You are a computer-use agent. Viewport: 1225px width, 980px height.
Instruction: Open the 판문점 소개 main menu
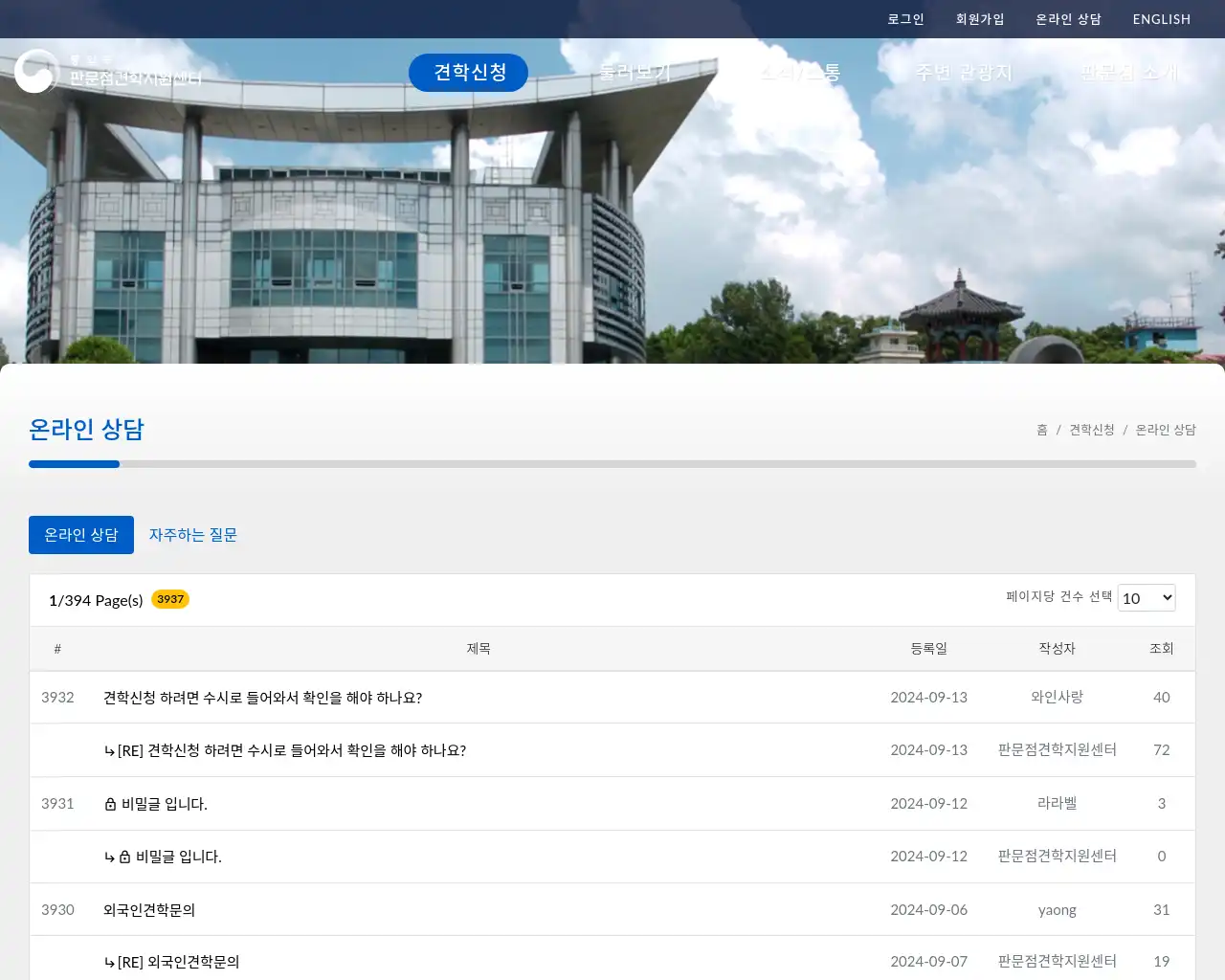click(1129, 73)
